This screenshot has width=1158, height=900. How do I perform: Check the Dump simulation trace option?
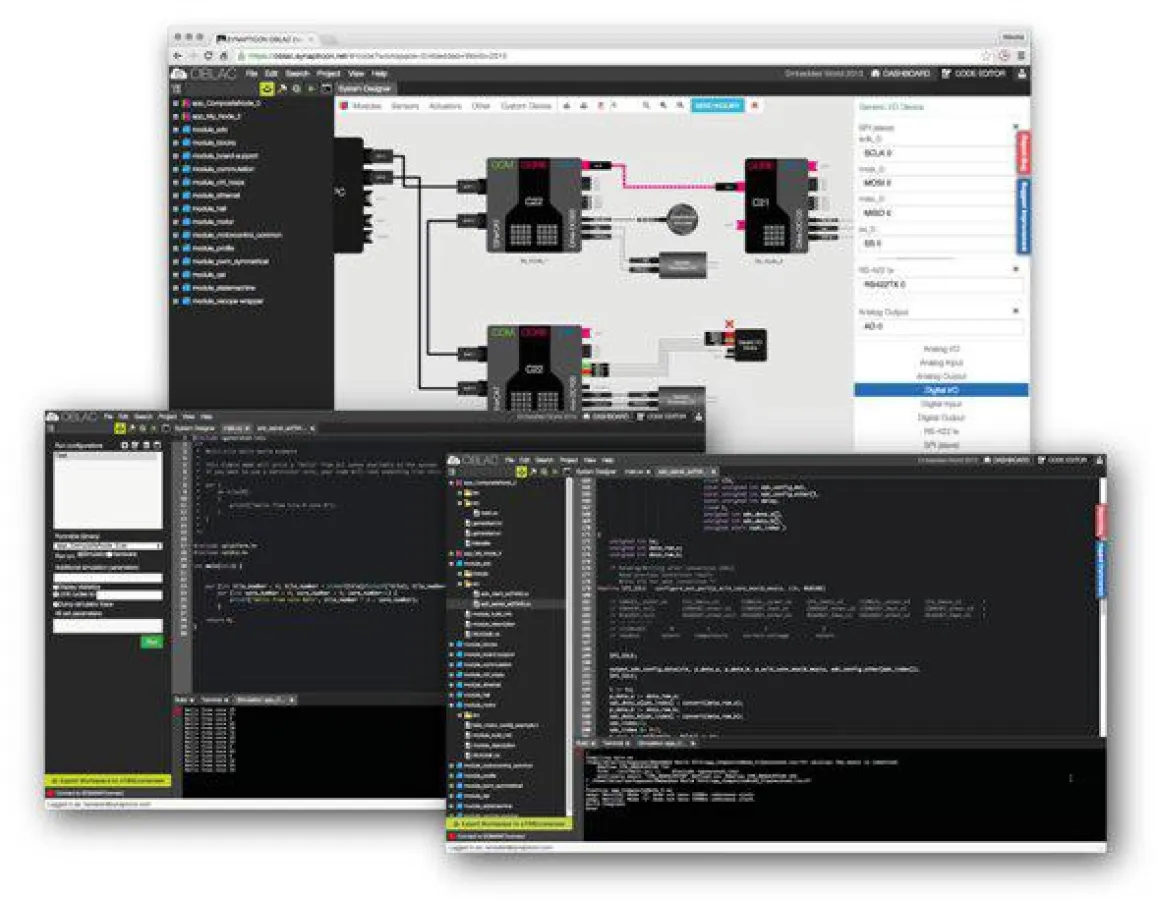55,604
